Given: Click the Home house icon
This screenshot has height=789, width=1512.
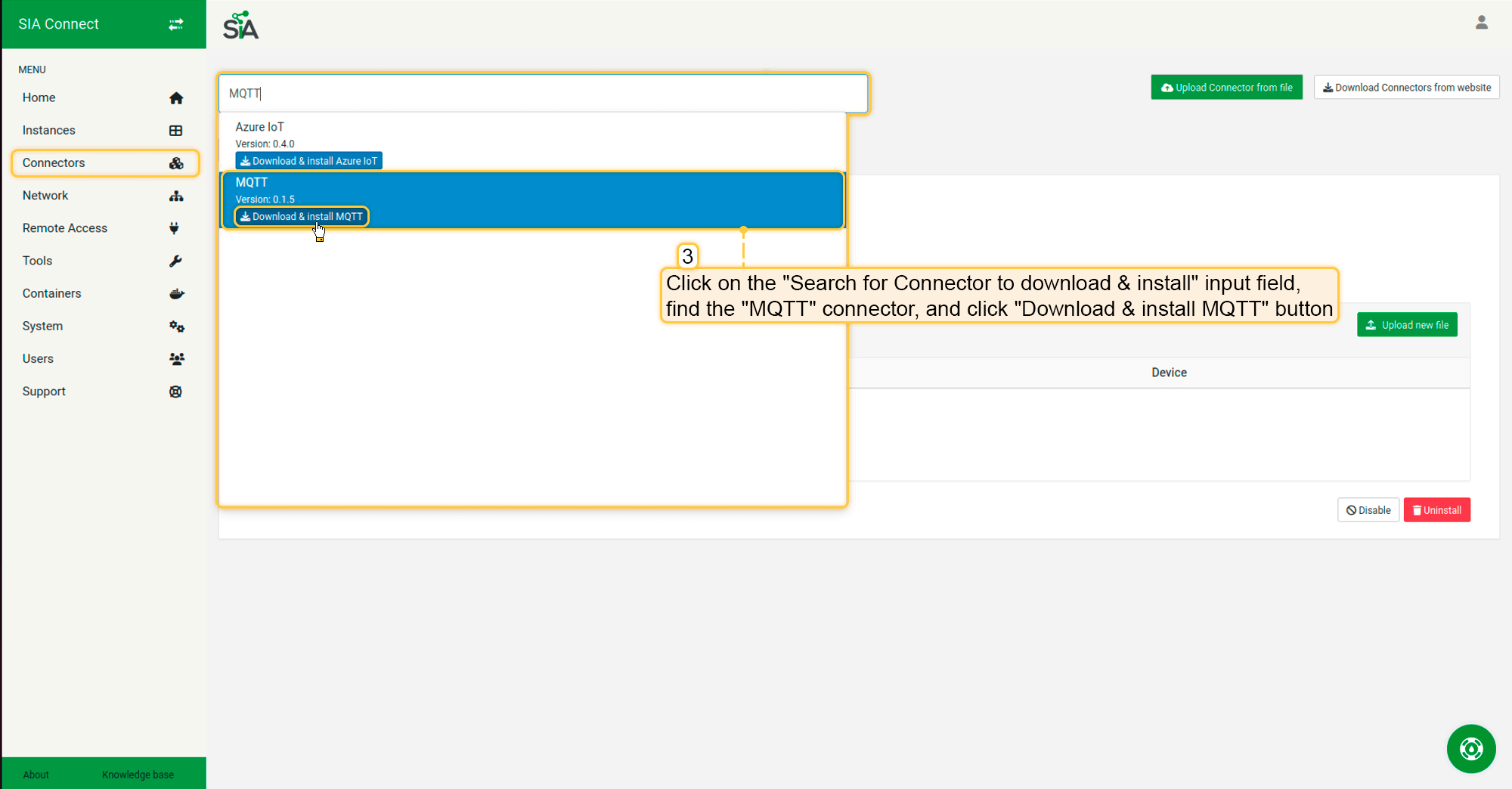Looking at the screenshot, I should pos(176,98).
